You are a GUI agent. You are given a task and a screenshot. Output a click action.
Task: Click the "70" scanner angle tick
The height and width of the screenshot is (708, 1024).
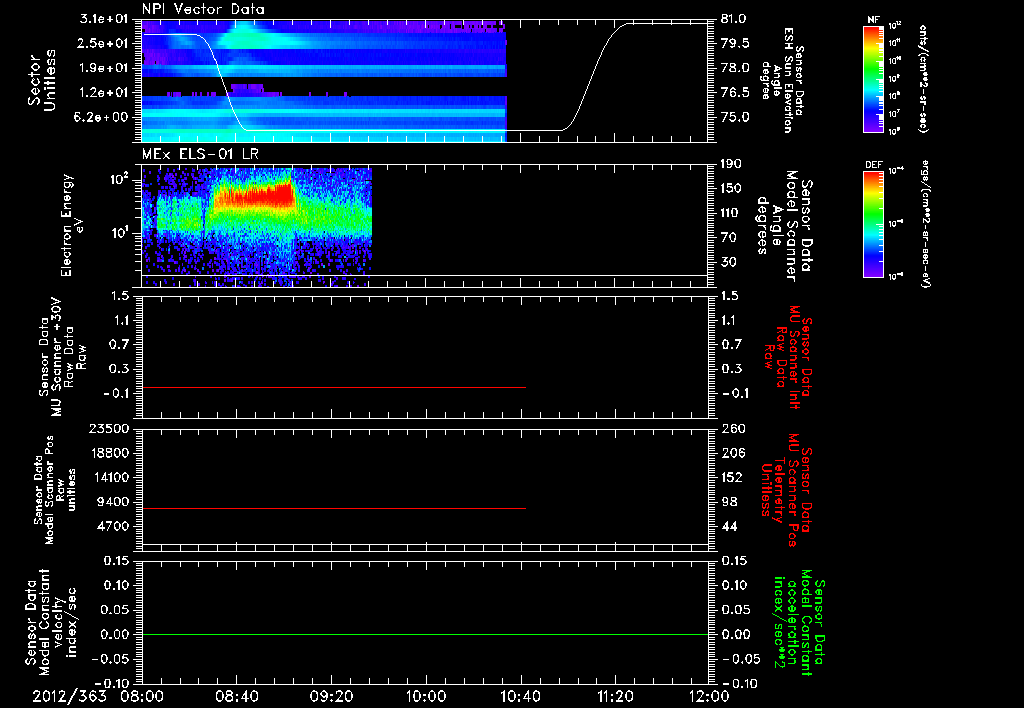tap(728, 238)
